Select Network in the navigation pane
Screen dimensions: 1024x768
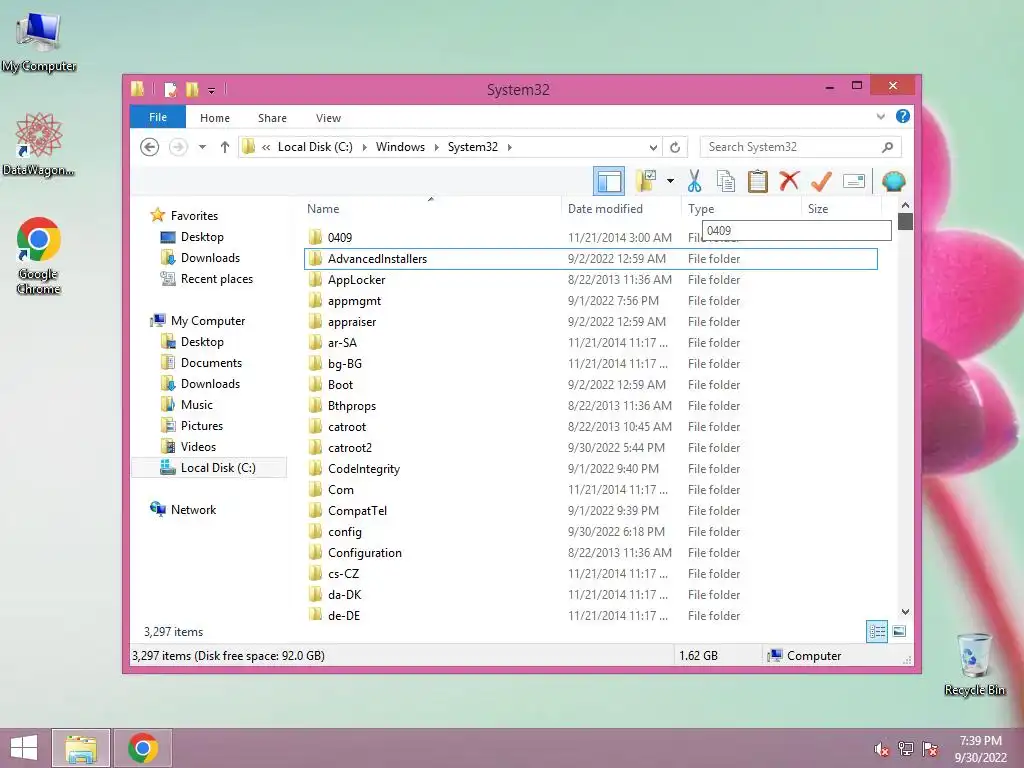click(193, 510)
